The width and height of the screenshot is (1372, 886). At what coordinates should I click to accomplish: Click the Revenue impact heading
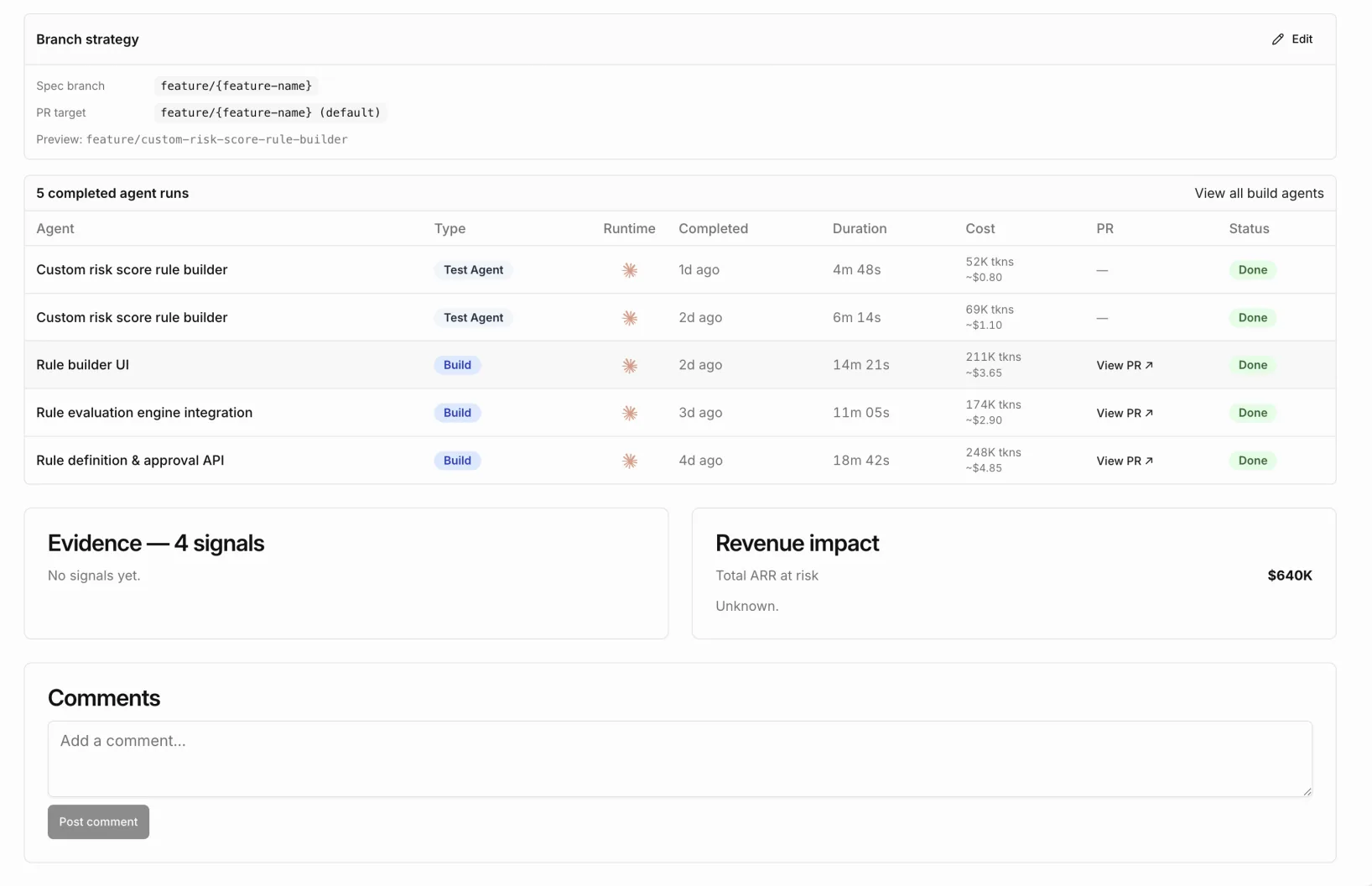point(797,544)
